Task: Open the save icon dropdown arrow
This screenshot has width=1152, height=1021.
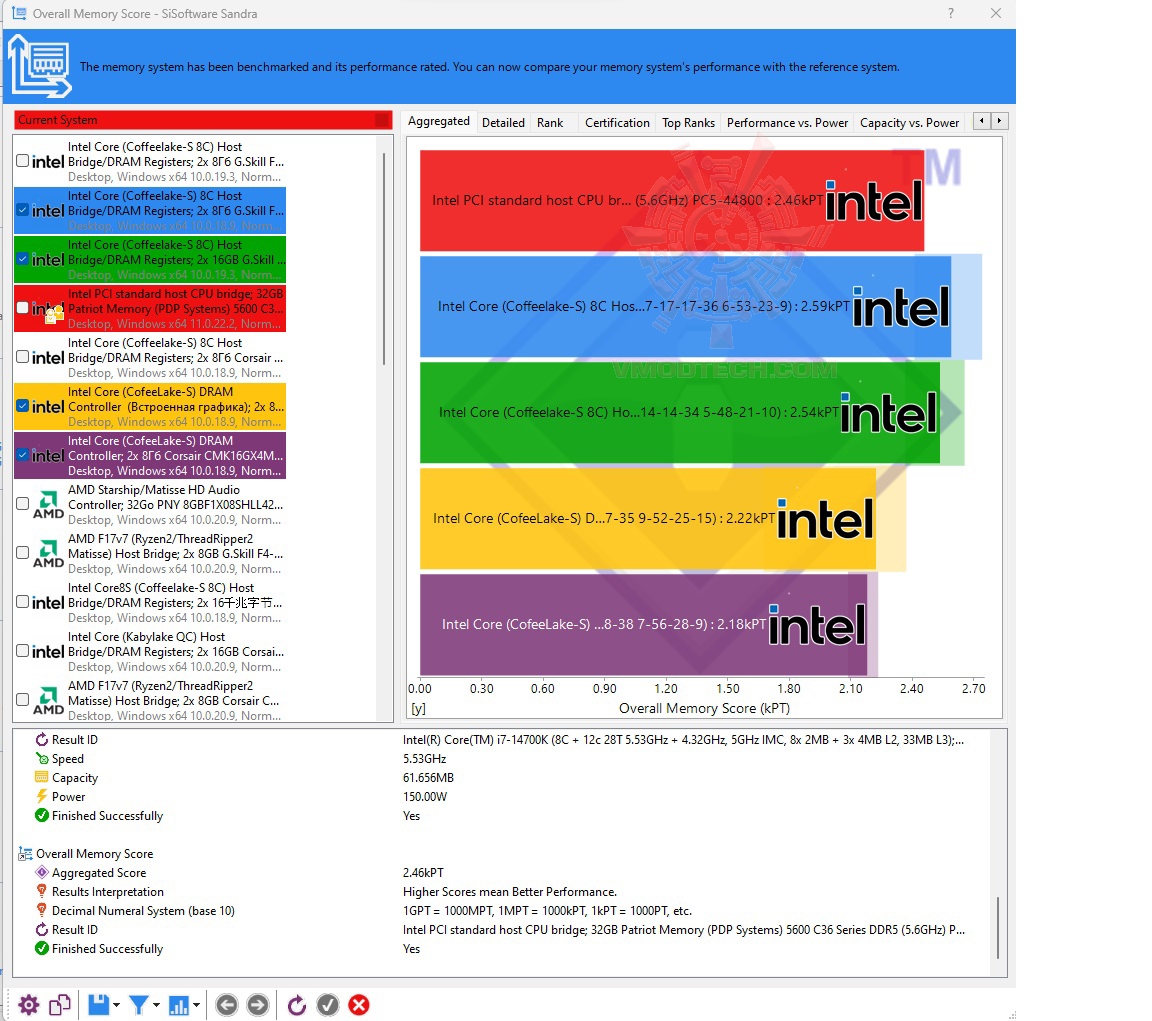Action: [x=116, y=1006]
